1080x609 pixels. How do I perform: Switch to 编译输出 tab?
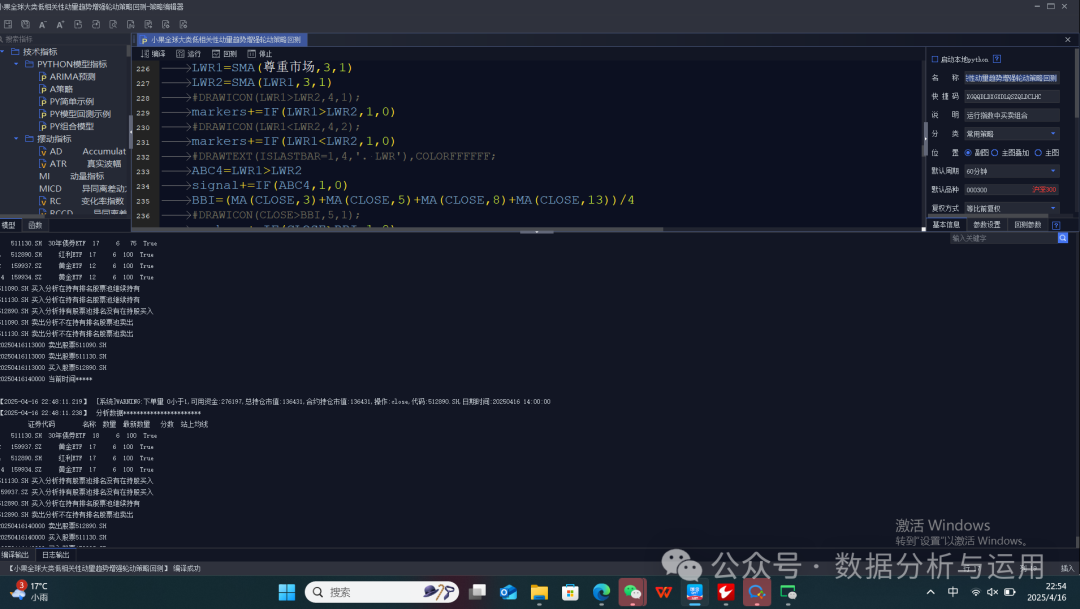click(x=16, y=555)
